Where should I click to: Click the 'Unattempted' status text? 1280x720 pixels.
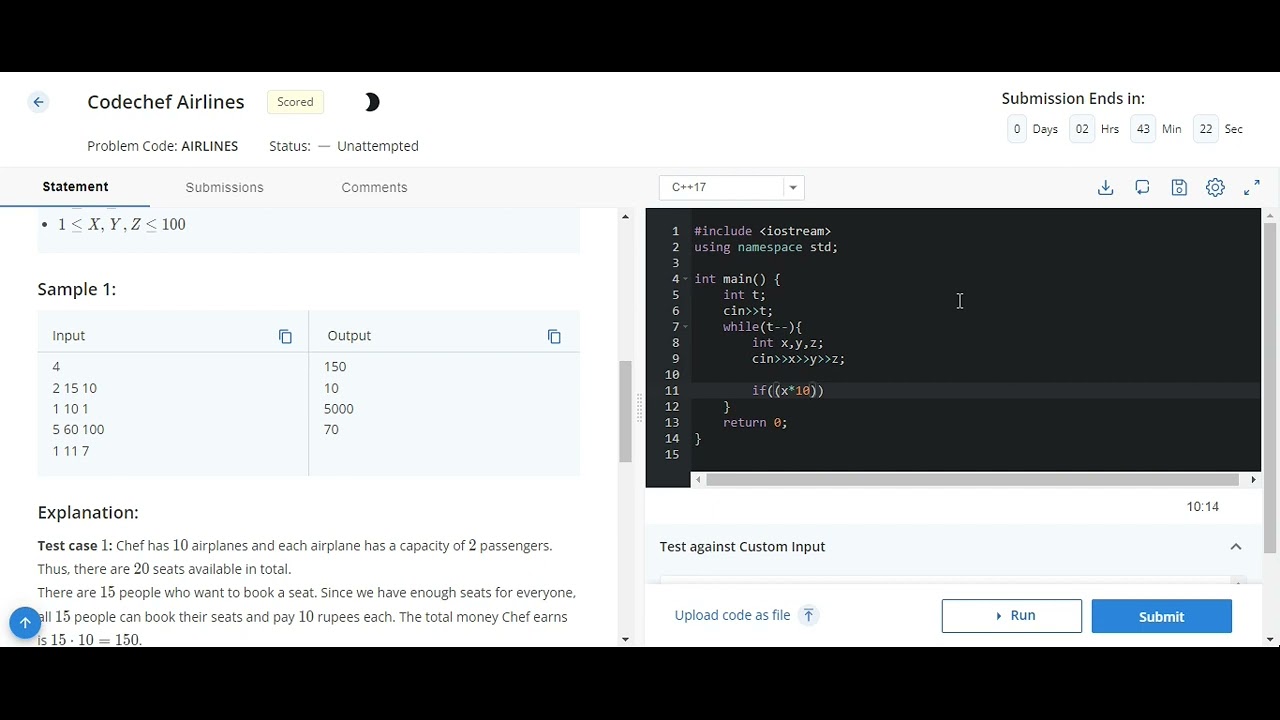(378, 146)
